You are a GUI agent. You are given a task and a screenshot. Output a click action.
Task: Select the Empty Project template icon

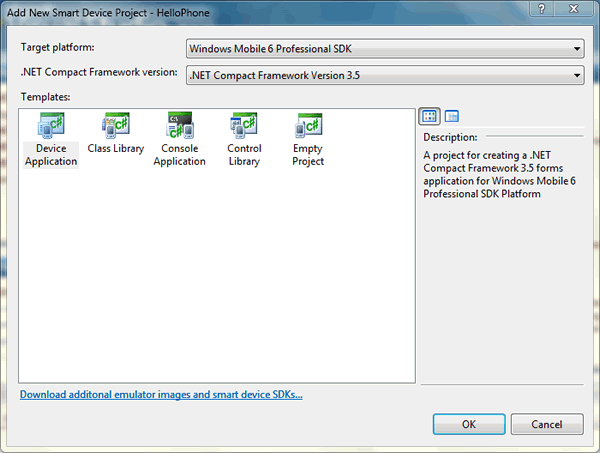pyautogui.click(x=308, y=125)
